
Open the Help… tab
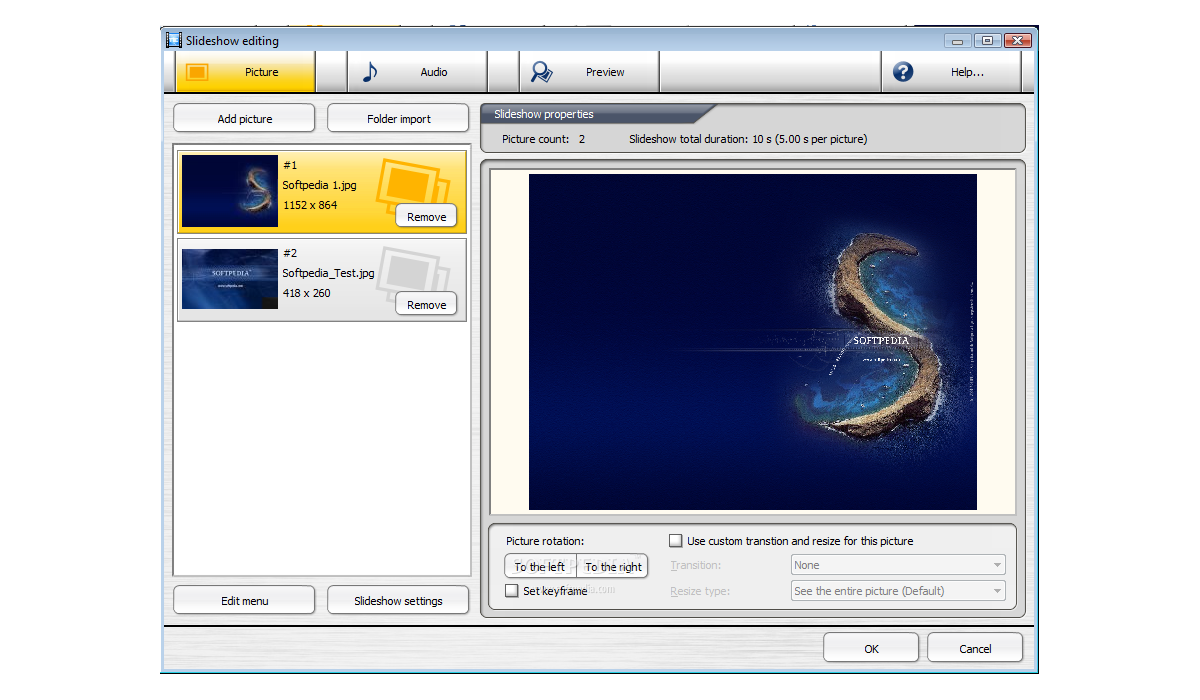click(951, 72)
